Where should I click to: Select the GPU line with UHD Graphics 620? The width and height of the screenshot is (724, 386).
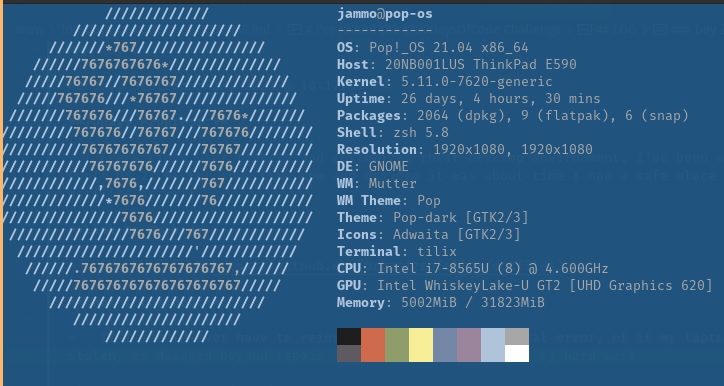point(525,286)
